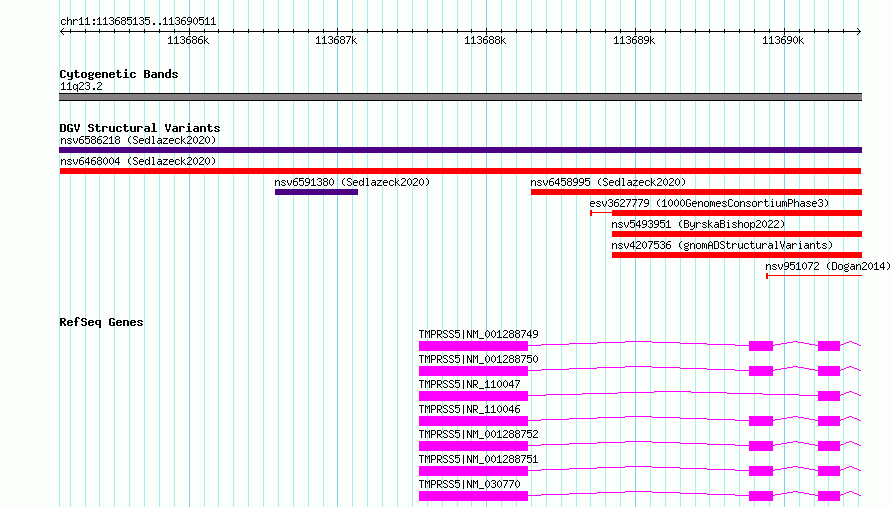890x507 pixels.
Task: Click the TMPRSS5|NM_001288752 transcript label
Action: [x=478, y=434]
